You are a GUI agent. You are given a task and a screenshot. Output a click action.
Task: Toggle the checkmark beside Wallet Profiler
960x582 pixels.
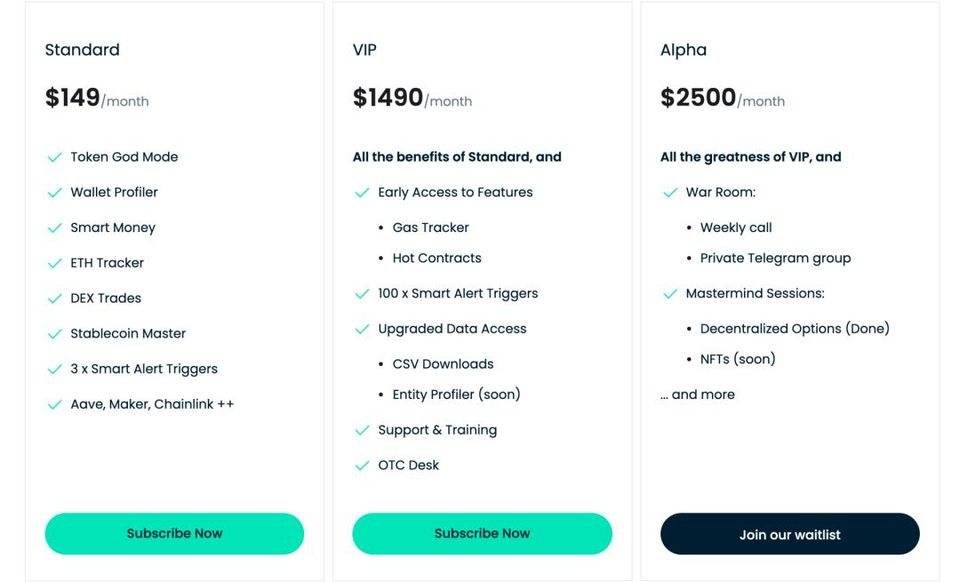click(53, 191)
